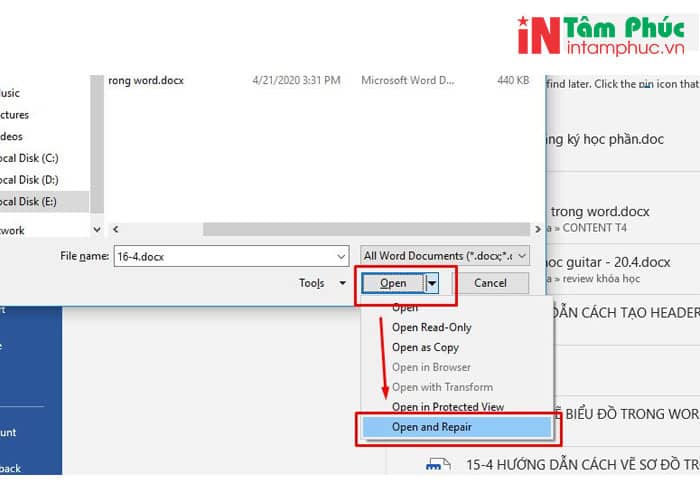Select Local Disk (D:) in navigation pane
700x500 pixels.
coord(29,180)
